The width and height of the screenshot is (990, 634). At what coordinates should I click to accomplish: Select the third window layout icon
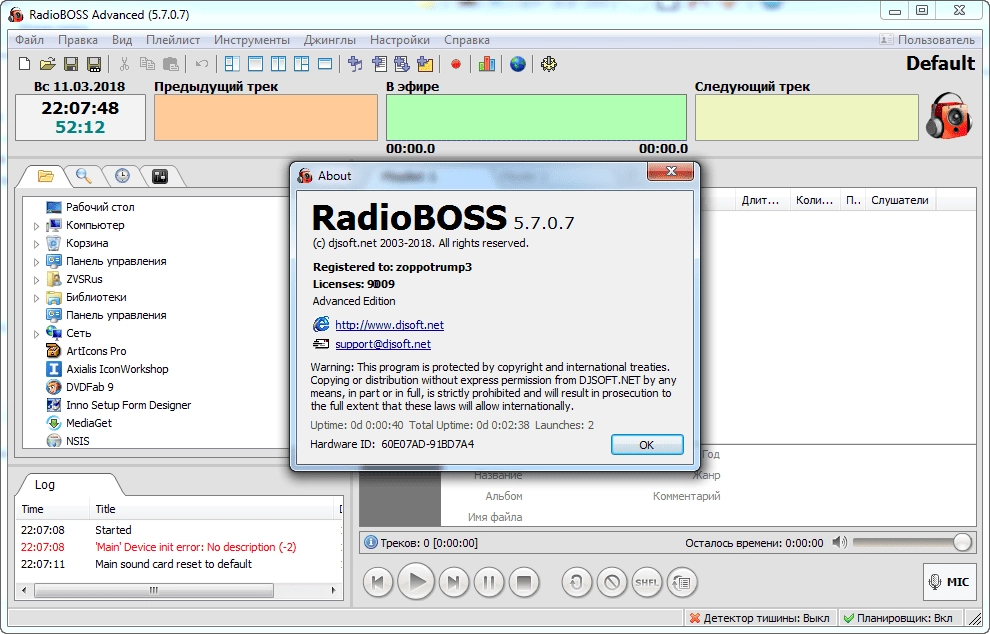point(278,64)
